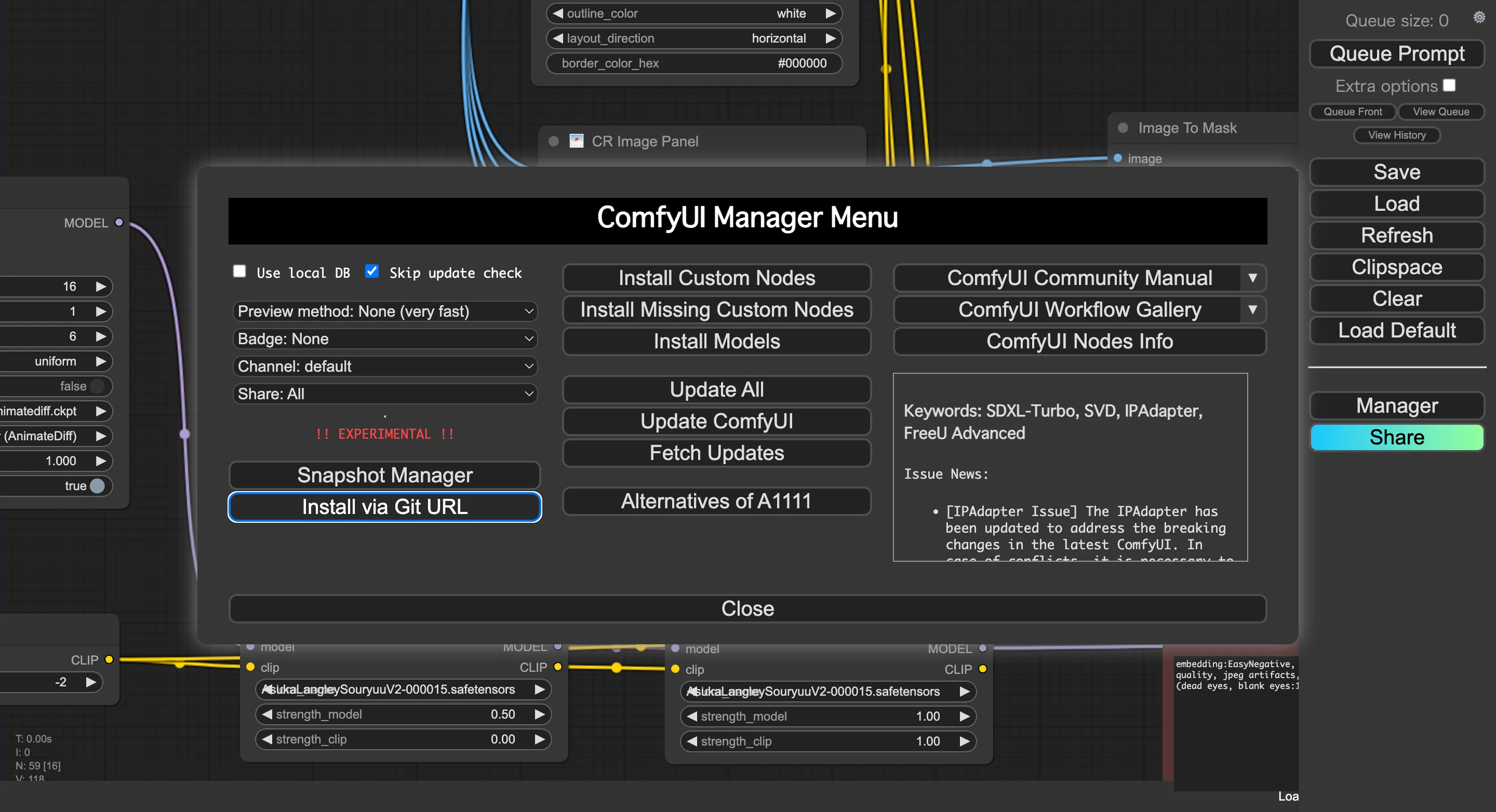Image resolution: width=1496 pixels, height=812 pixels.
Task: Open the Preview method dropdown
Action: coord(385,311)
